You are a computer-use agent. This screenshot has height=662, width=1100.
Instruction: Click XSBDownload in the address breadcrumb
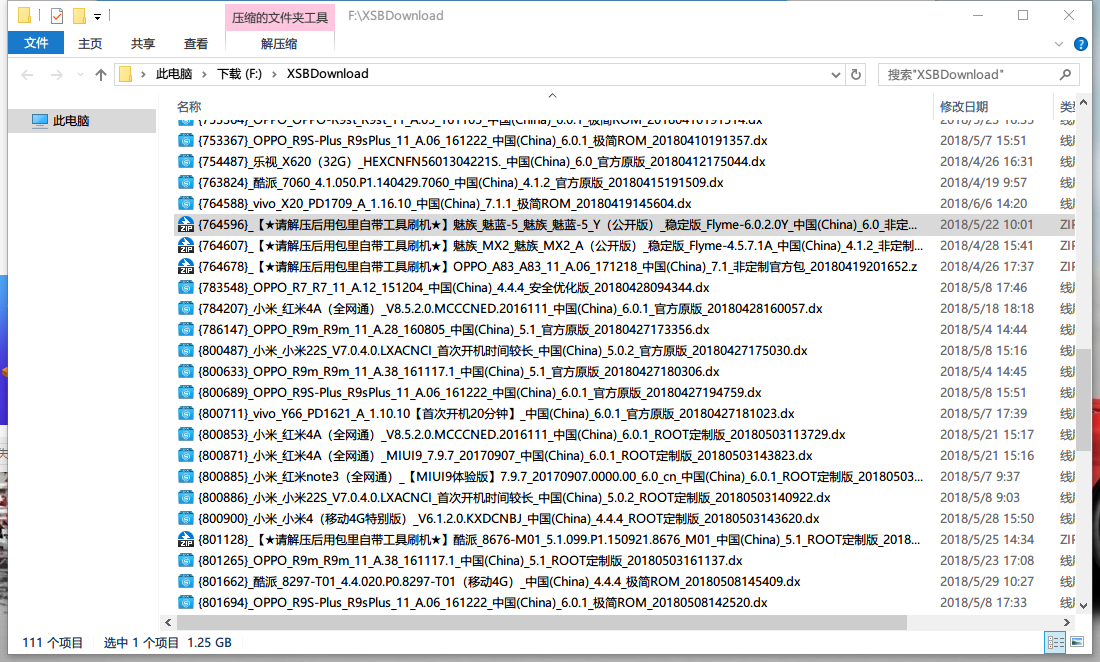(x=328, y=74)
